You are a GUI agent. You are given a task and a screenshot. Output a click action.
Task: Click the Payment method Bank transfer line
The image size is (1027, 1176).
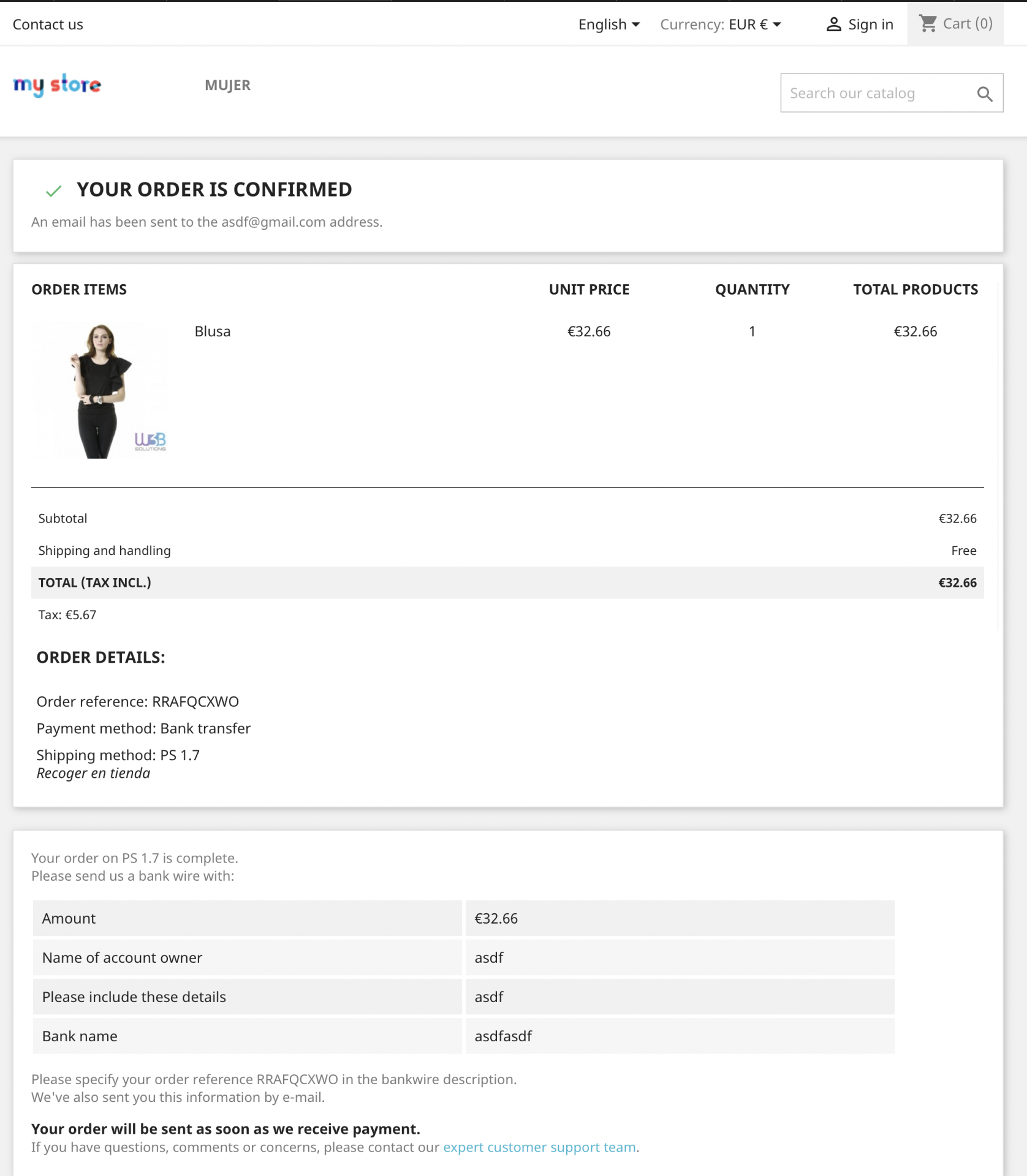pos(143,728)
